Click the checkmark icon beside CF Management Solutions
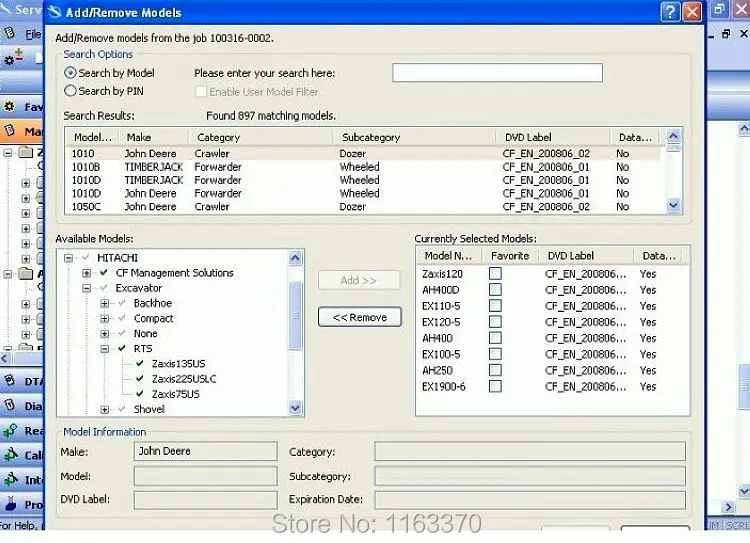750x543 pixels. click(104, 273)
